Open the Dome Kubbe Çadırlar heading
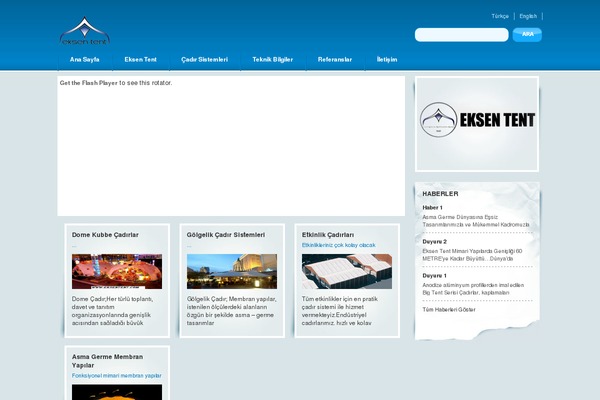The width and height of the screenshot is (600, 400). point(105,235)
